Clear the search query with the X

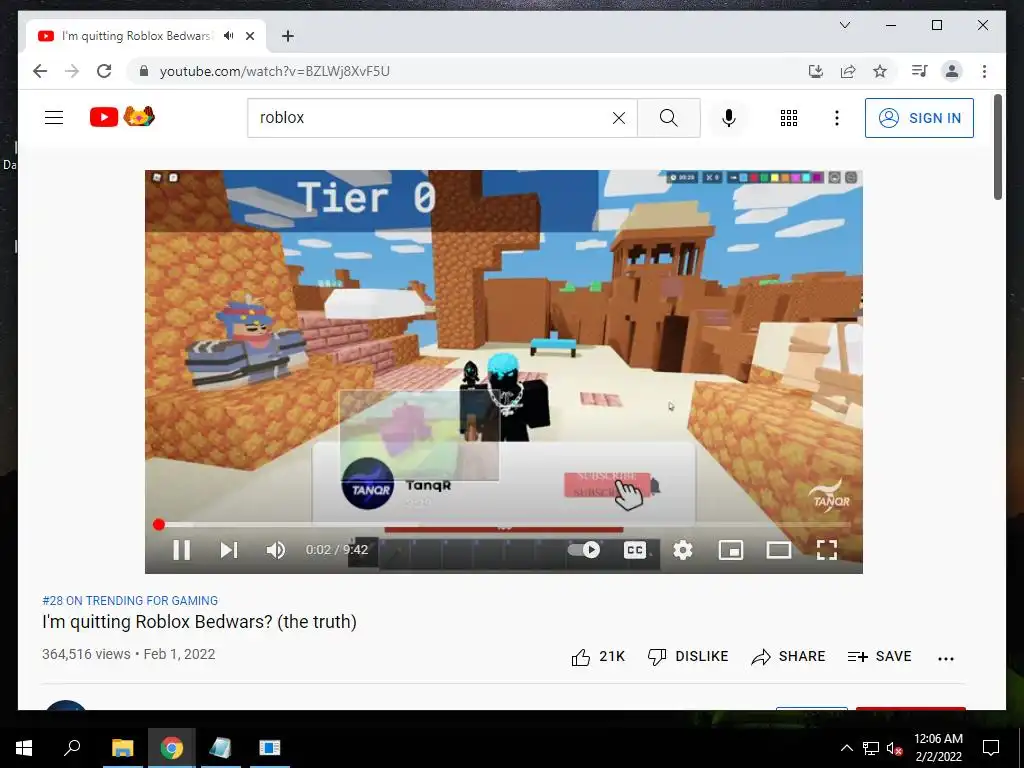pos(618,118)
